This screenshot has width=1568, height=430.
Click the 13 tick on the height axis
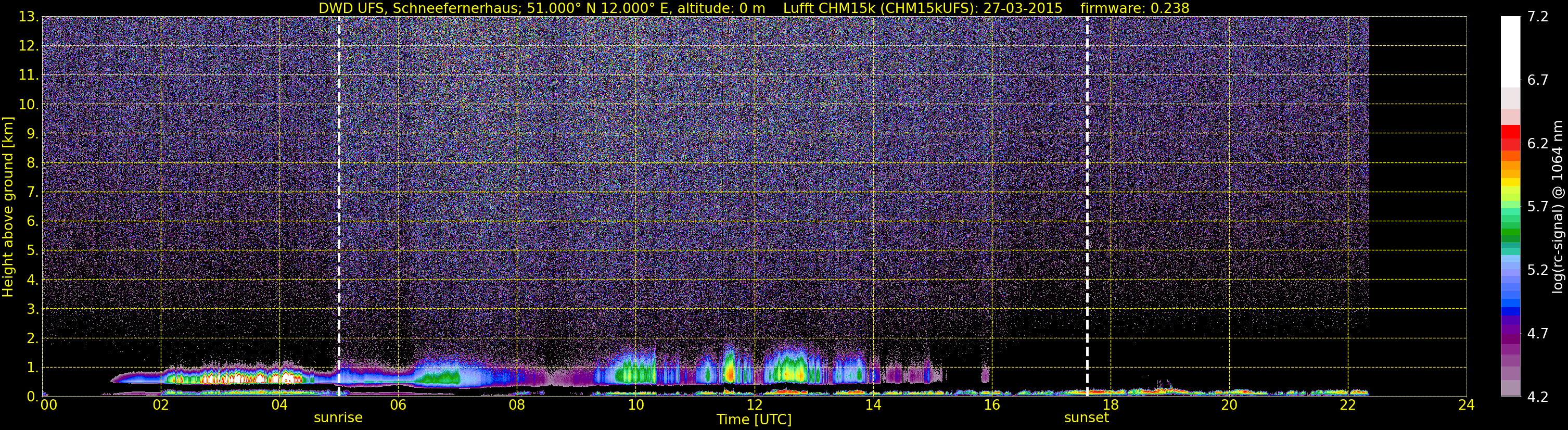click(27, 17)
